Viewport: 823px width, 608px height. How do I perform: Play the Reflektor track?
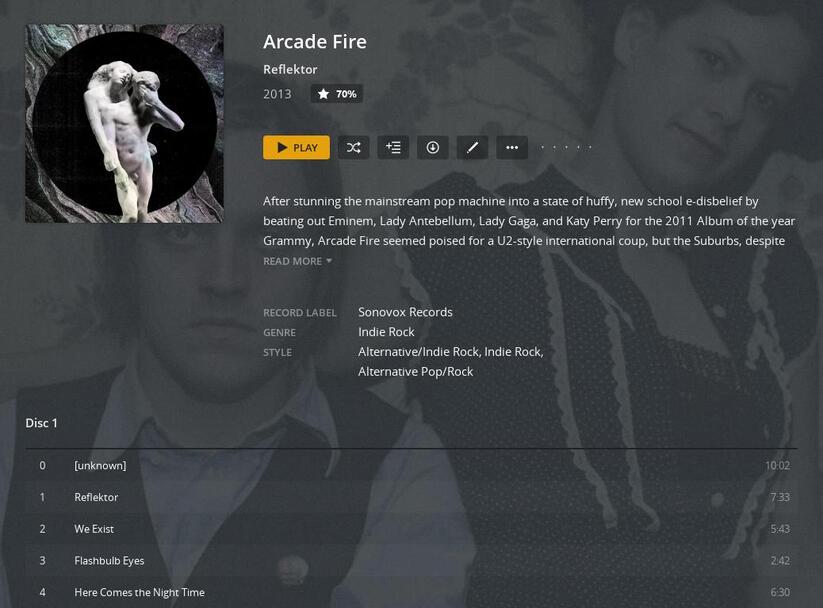coord(412,497)
